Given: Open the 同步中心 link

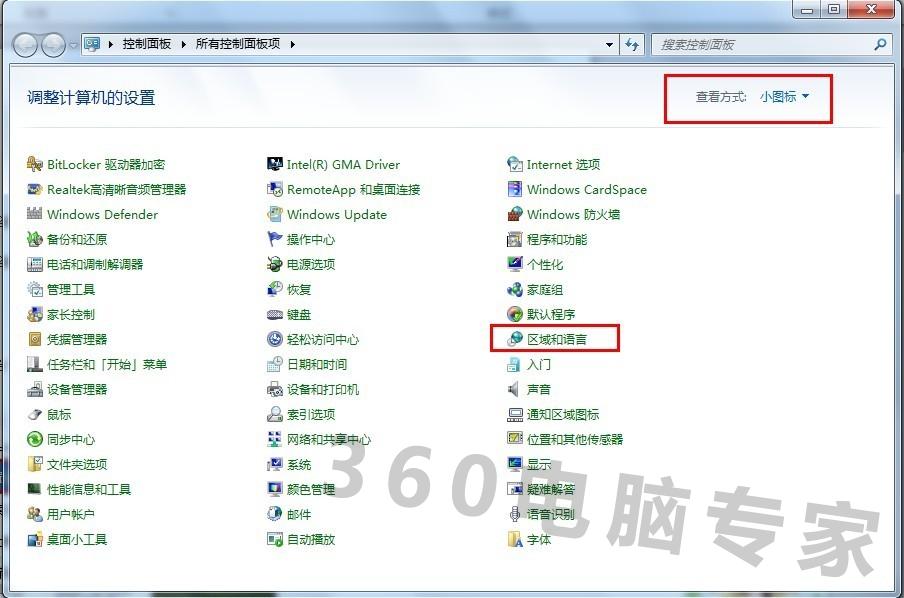Looking at the screenshot, I should 71,439.
